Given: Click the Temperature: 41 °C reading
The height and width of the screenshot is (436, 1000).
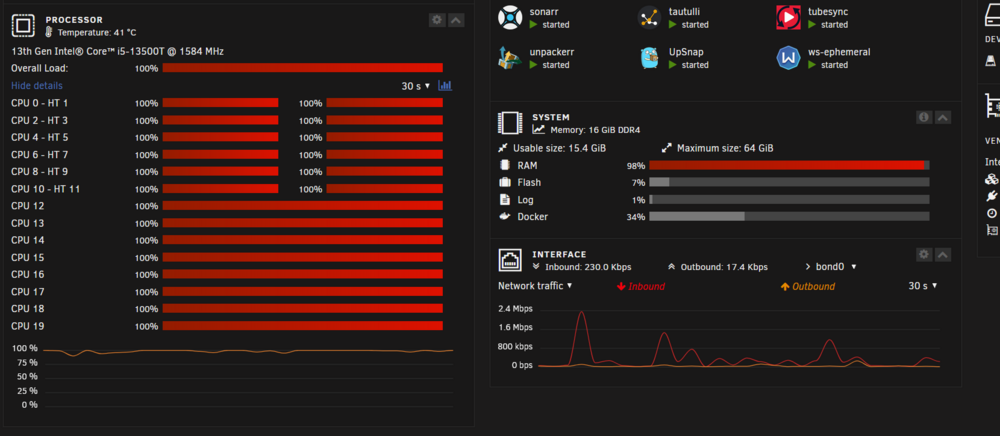Looking at the screenshot, I should point(96,33).
